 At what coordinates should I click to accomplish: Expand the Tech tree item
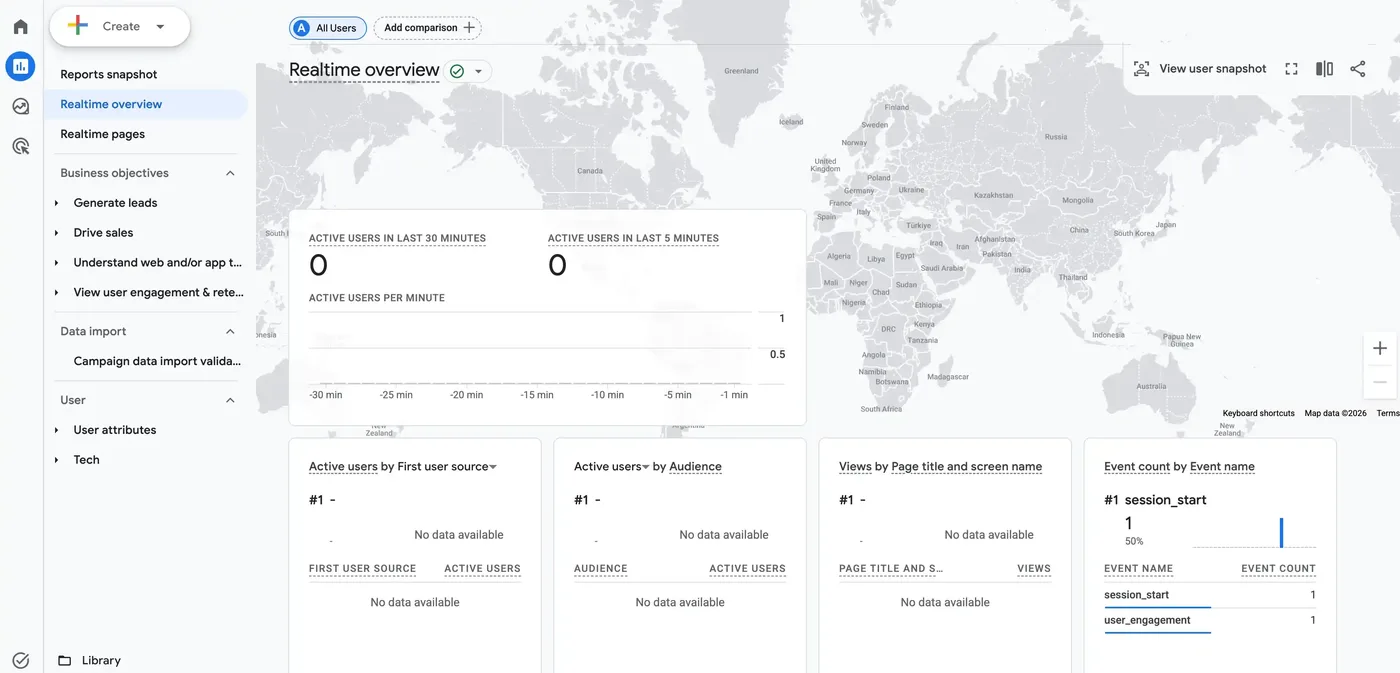[x=56, y=460]
